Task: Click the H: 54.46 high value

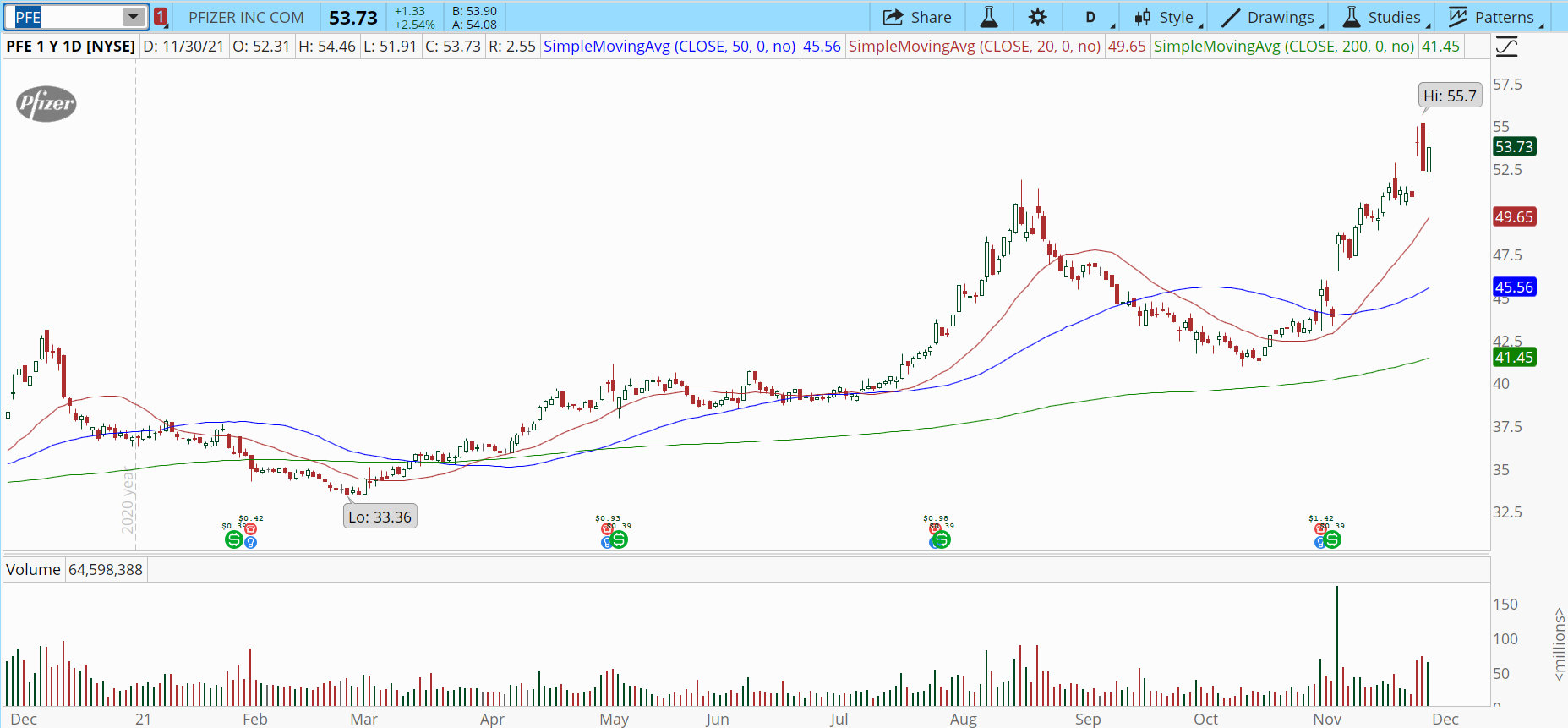Action: tap(327, 47)
